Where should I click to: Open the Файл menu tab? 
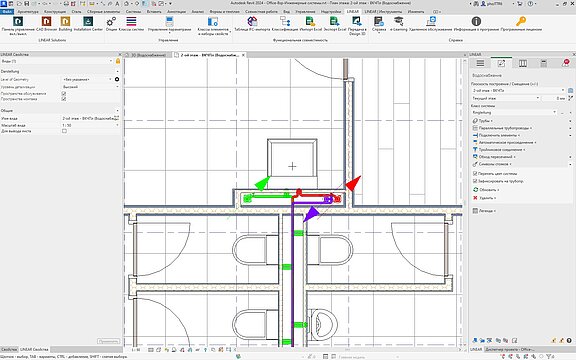7,12
